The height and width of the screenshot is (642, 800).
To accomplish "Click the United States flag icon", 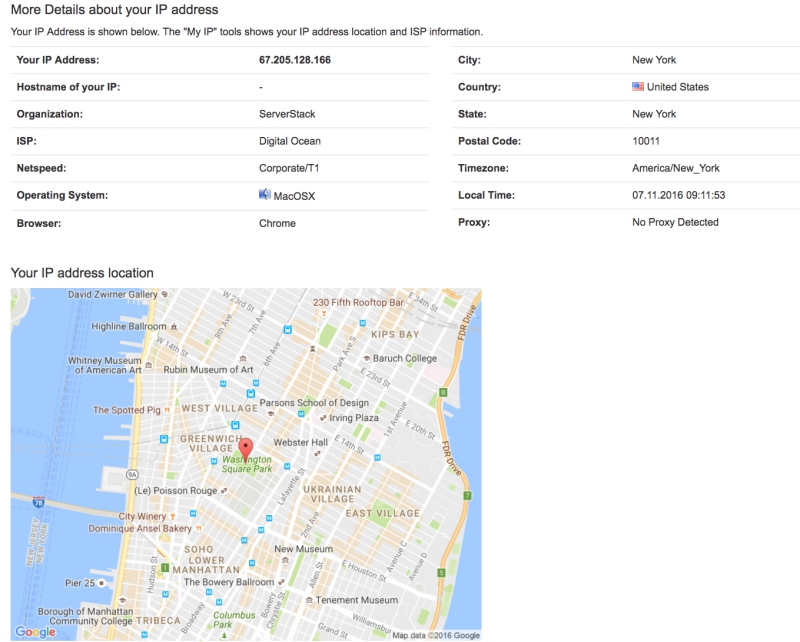I will 638,87.
